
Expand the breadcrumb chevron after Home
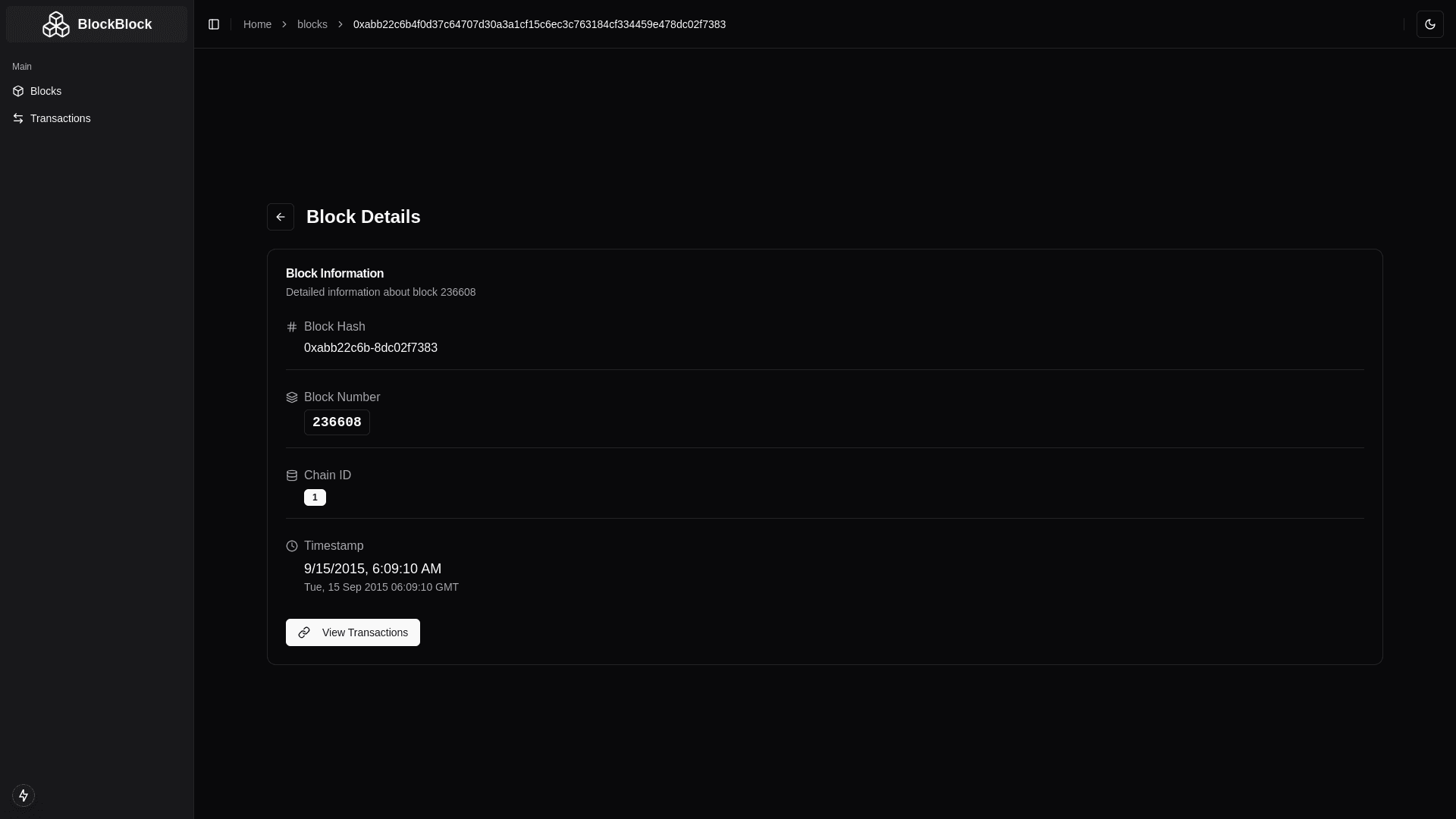tap(284, 24)
